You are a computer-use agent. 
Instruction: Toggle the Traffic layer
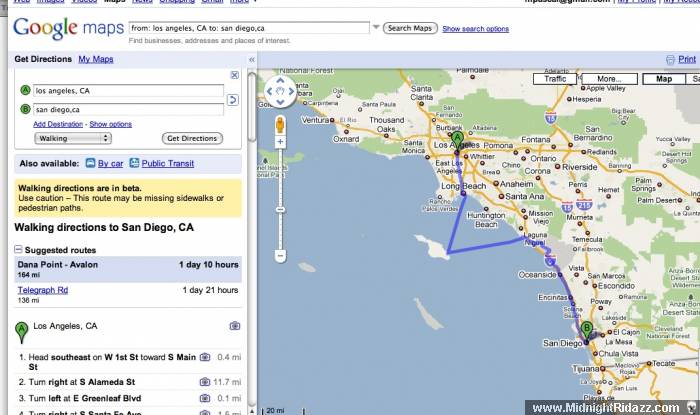tap(555, 79)
